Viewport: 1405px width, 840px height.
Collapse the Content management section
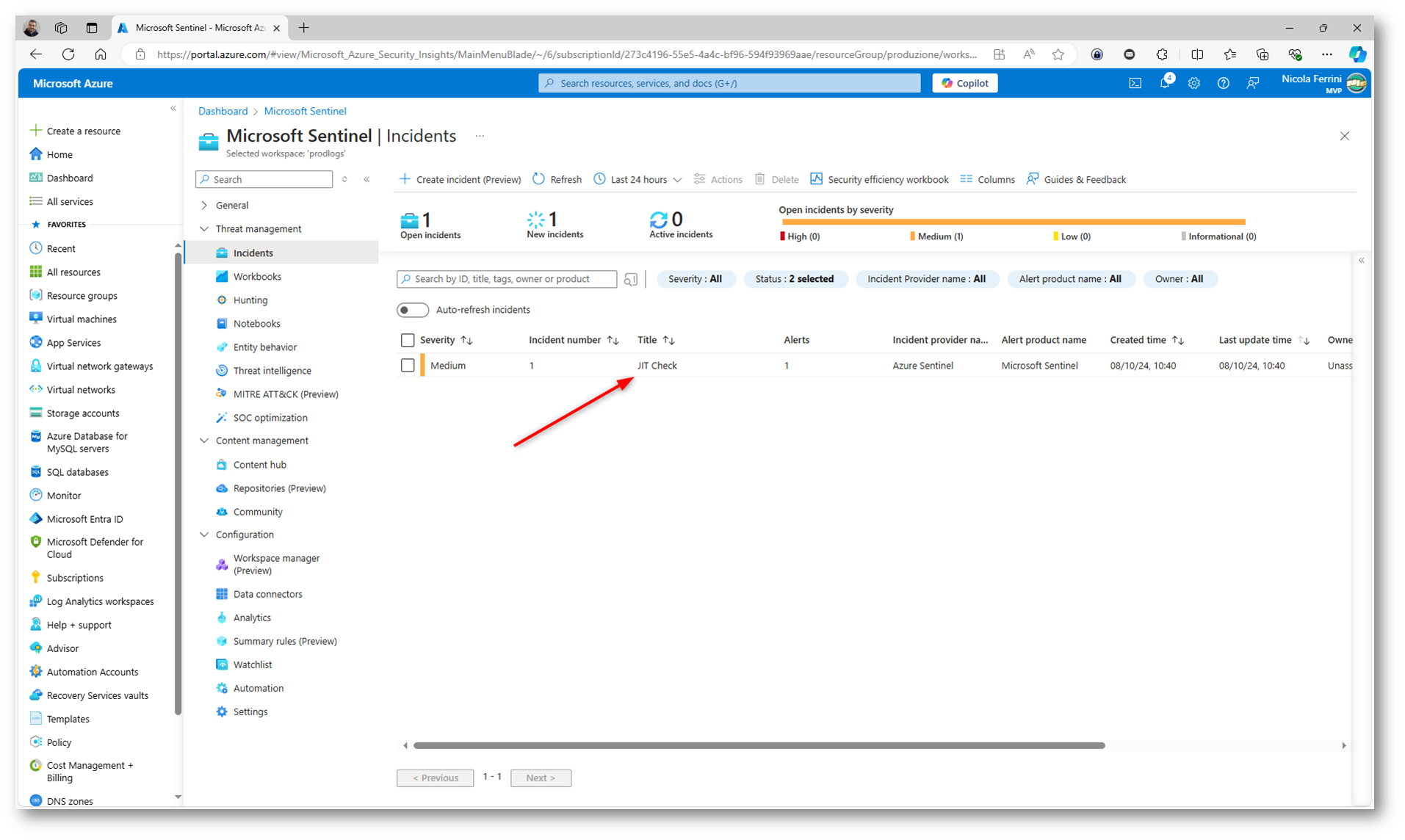coord(204,441)
